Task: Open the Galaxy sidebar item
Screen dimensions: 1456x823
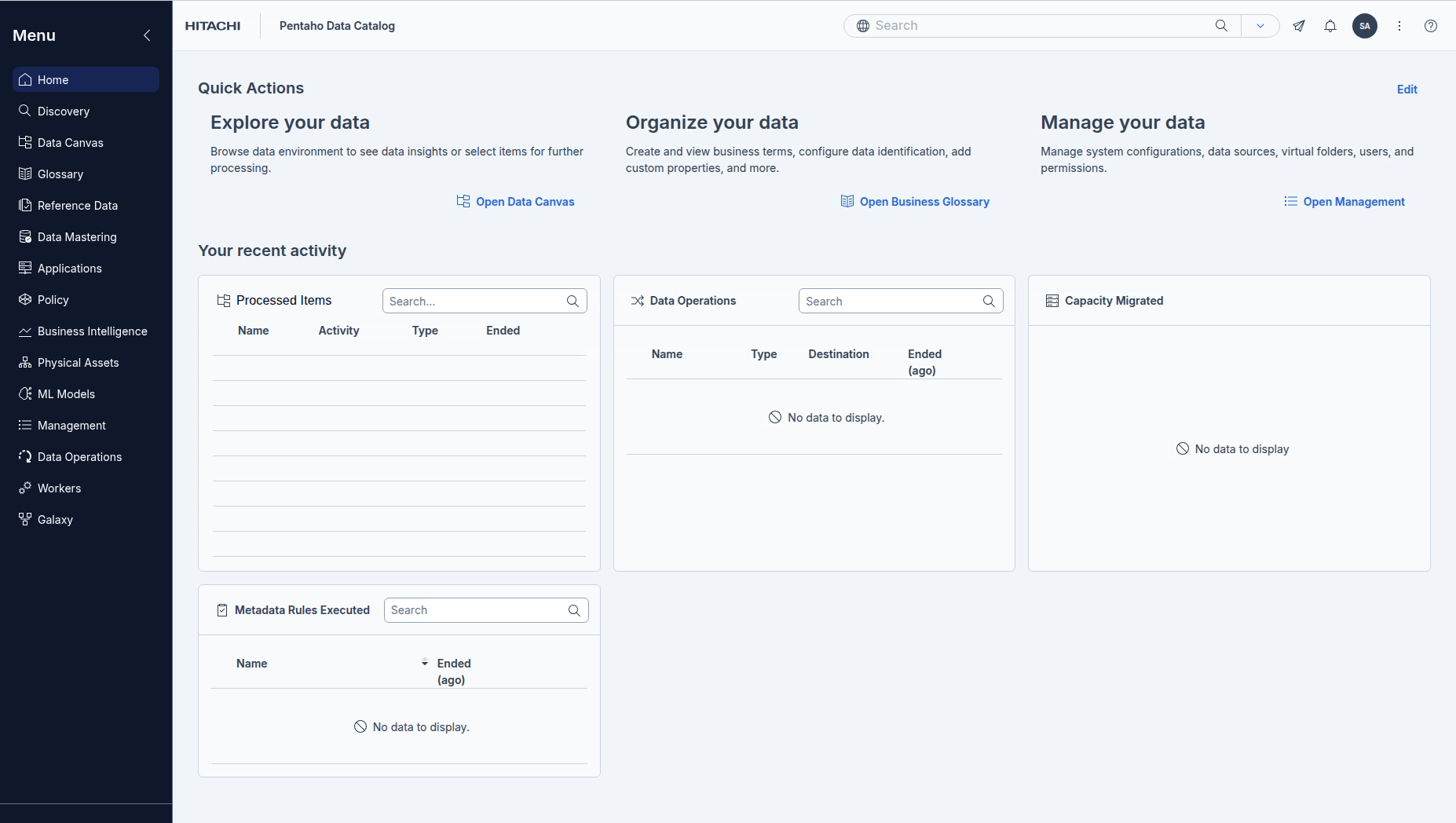Action: (55, 520)
